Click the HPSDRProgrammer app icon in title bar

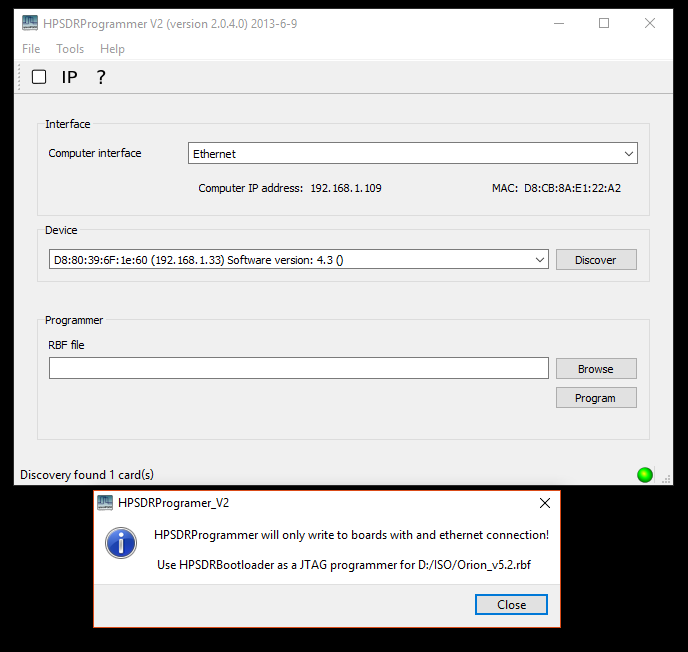click(x=30, y=23)
